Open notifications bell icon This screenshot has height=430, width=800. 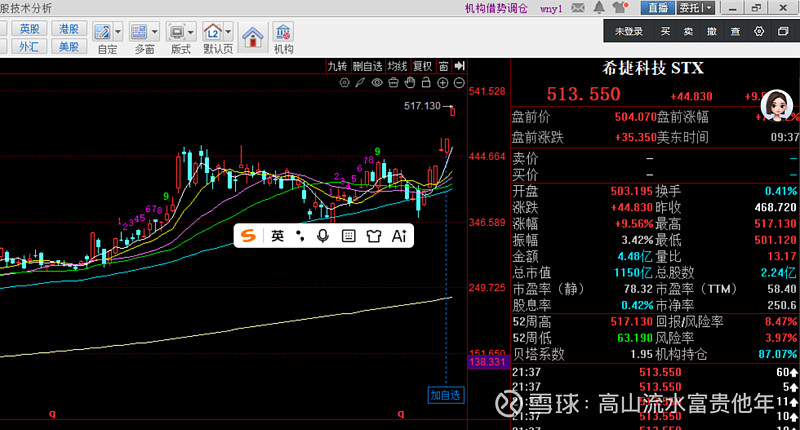(x=599, y=8)
